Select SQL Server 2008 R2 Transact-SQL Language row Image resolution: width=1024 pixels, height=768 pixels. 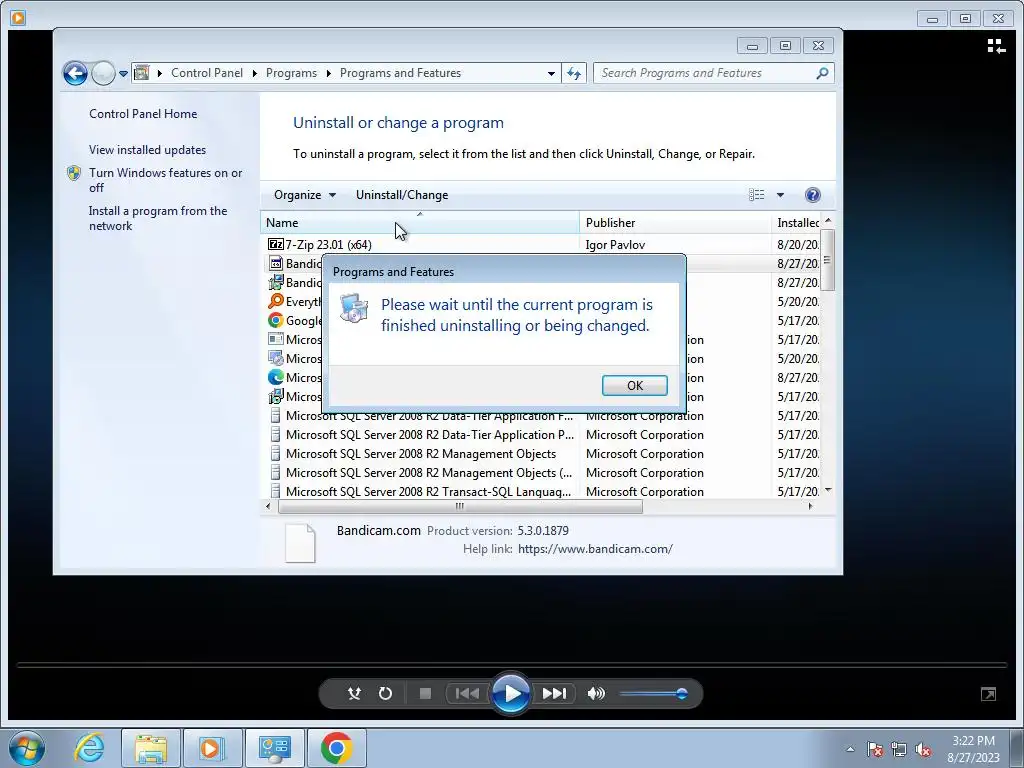(x=539, y=491)
